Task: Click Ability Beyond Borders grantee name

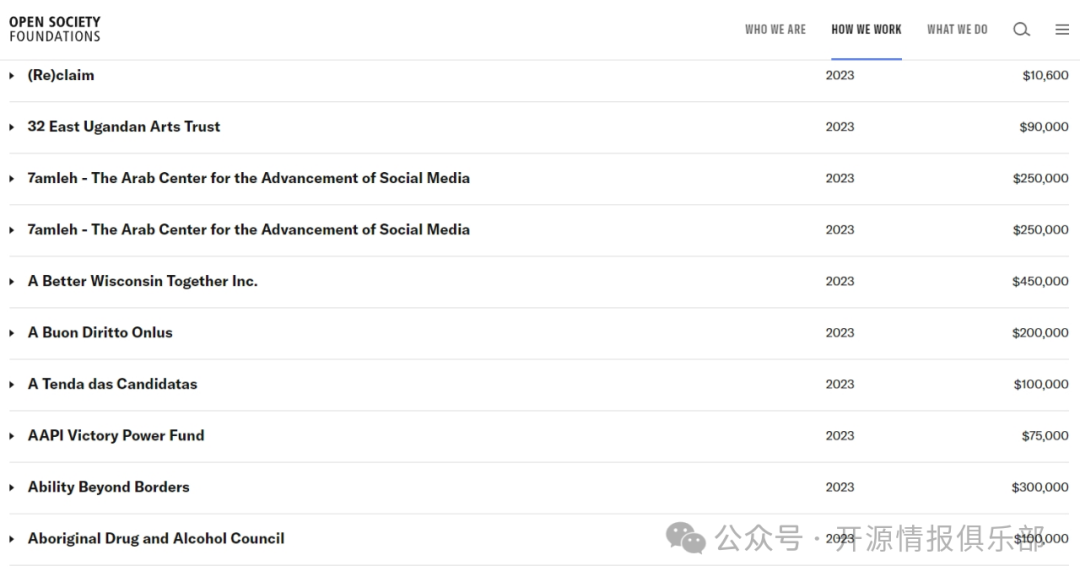Action: click(x=108, y=487)
